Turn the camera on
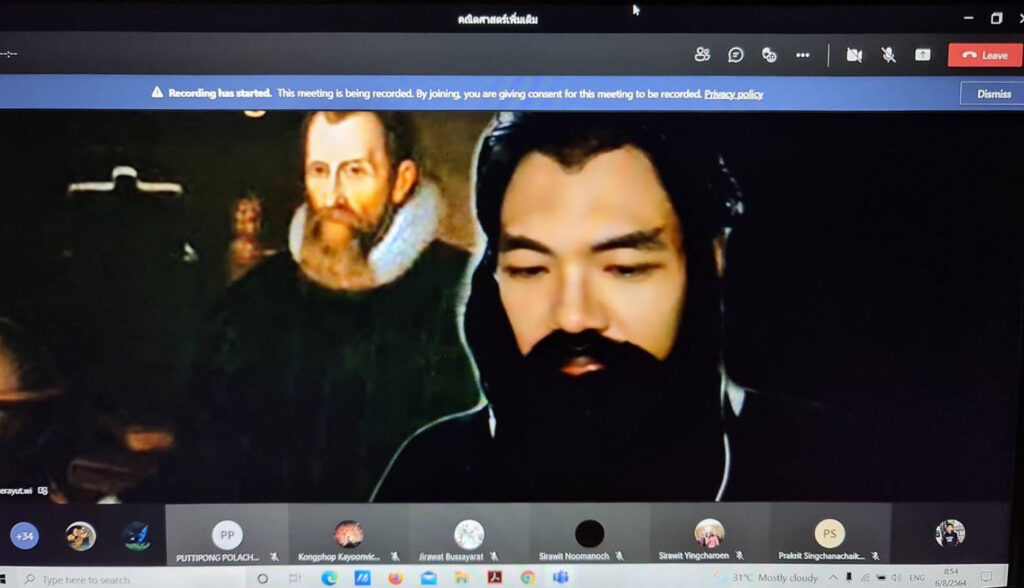 [854, 56]
